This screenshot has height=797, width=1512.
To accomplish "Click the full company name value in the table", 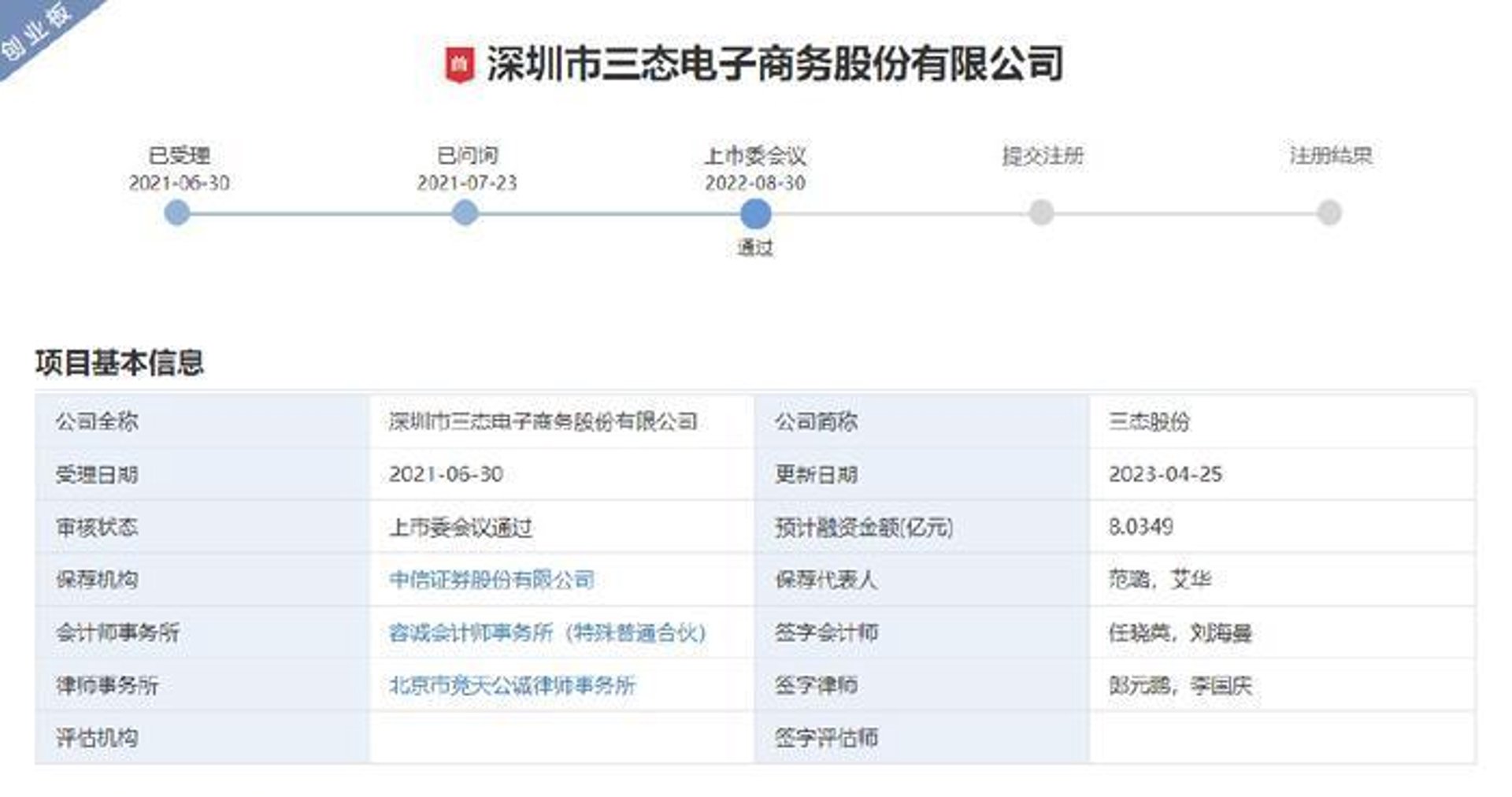I will 543,421.
